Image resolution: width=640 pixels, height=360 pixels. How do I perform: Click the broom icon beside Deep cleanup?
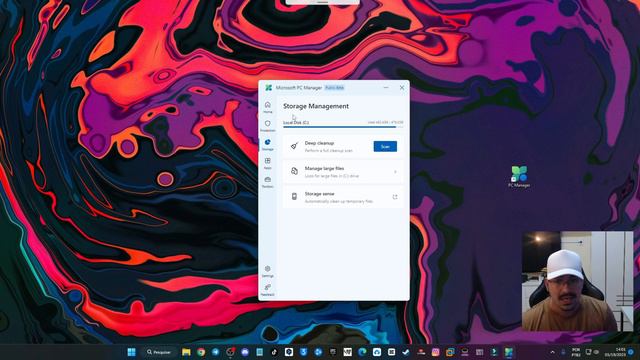pyautogui.click(x=294, y=146)
